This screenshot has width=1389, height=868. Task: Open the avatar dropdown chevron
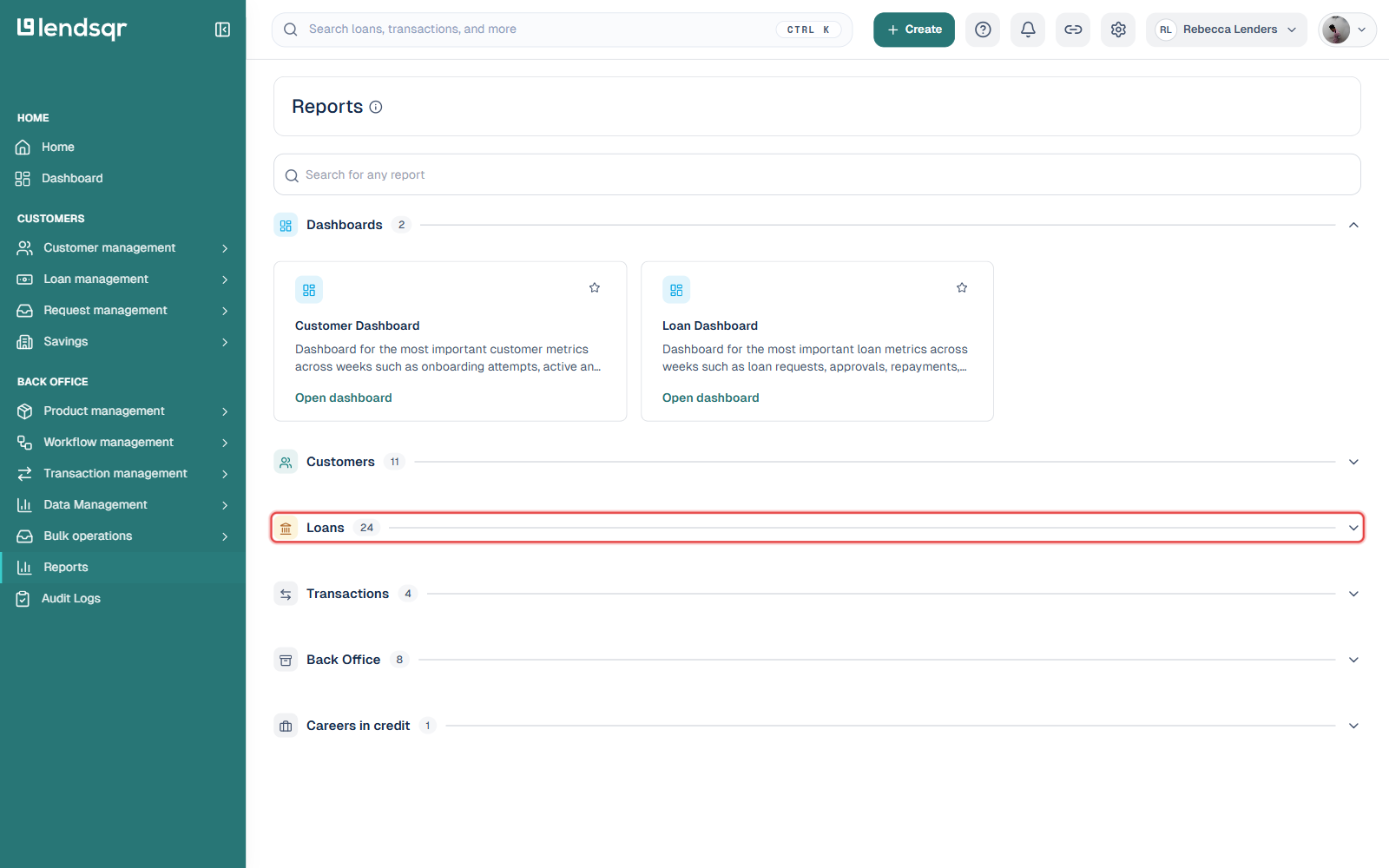click(x=1361, y=30)
